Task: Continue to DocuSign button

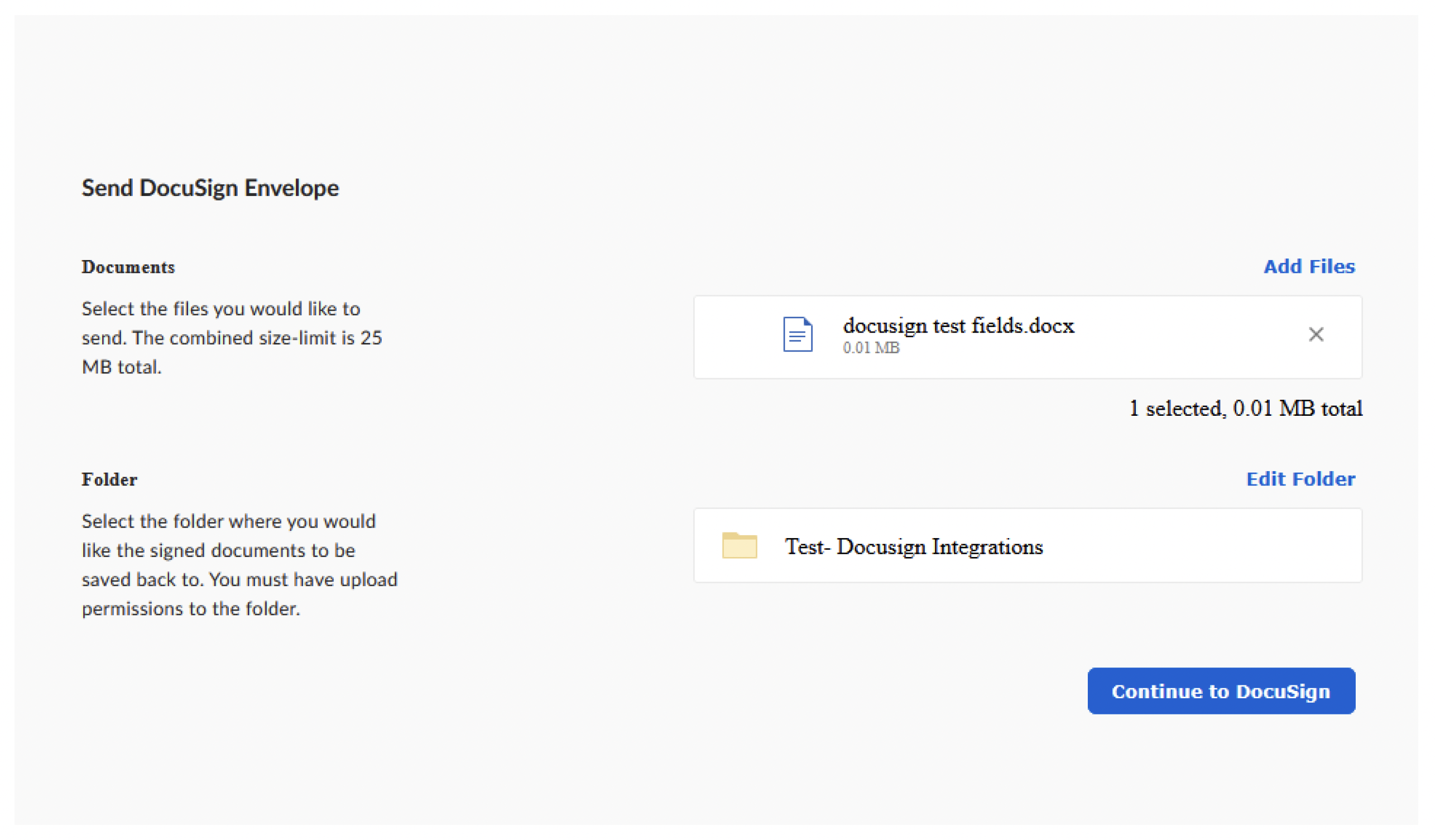Action: (1221, 691)
